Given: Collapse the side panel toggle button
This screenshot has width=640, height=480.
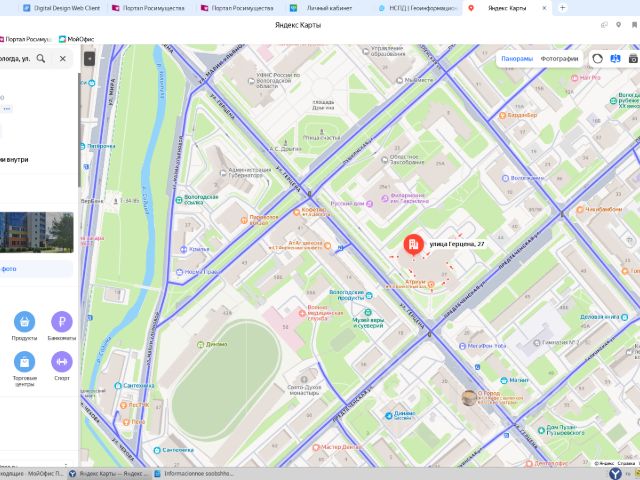Looking at the screenshot, I should (x=89, y=58).
